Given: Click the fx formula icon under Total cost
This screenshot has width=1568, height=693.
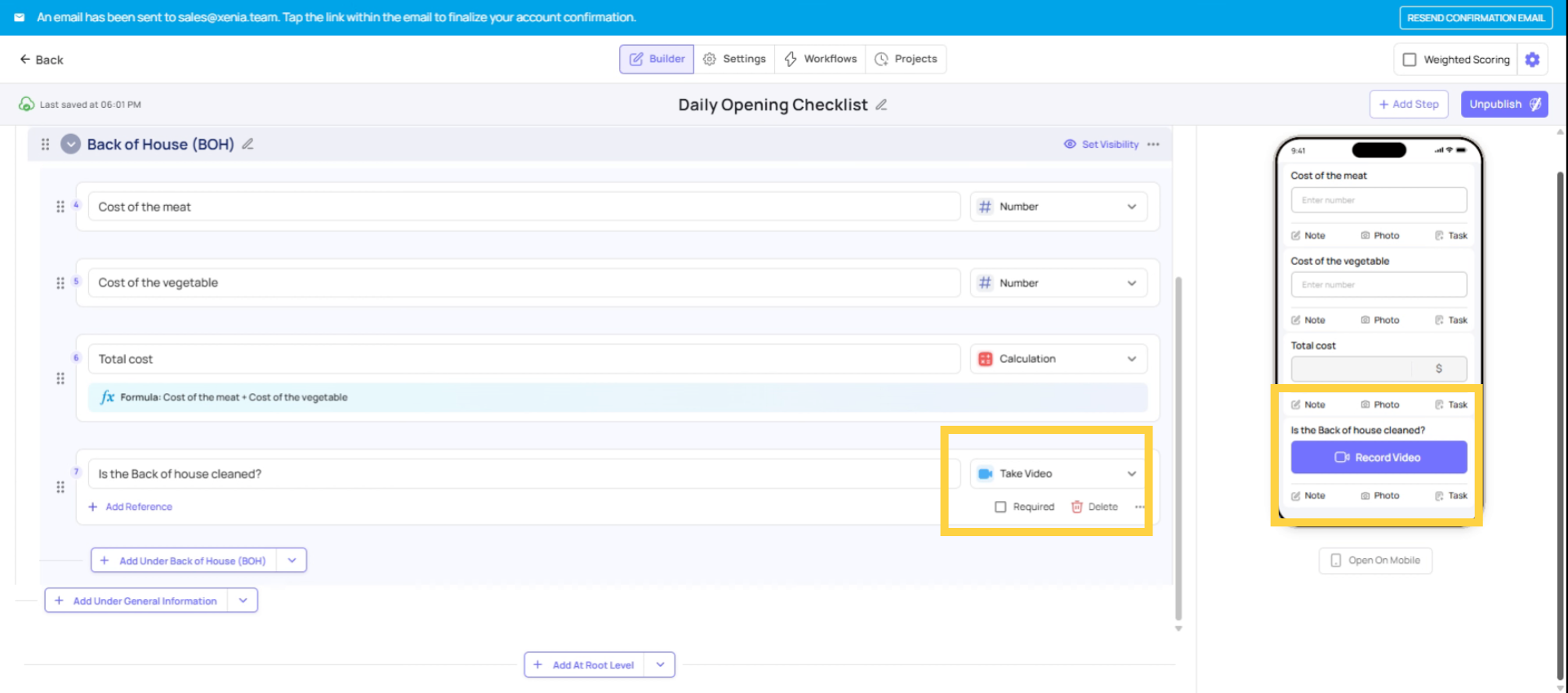Looking at the screenshot, I should pyautogui.click(x=107, y=397).
